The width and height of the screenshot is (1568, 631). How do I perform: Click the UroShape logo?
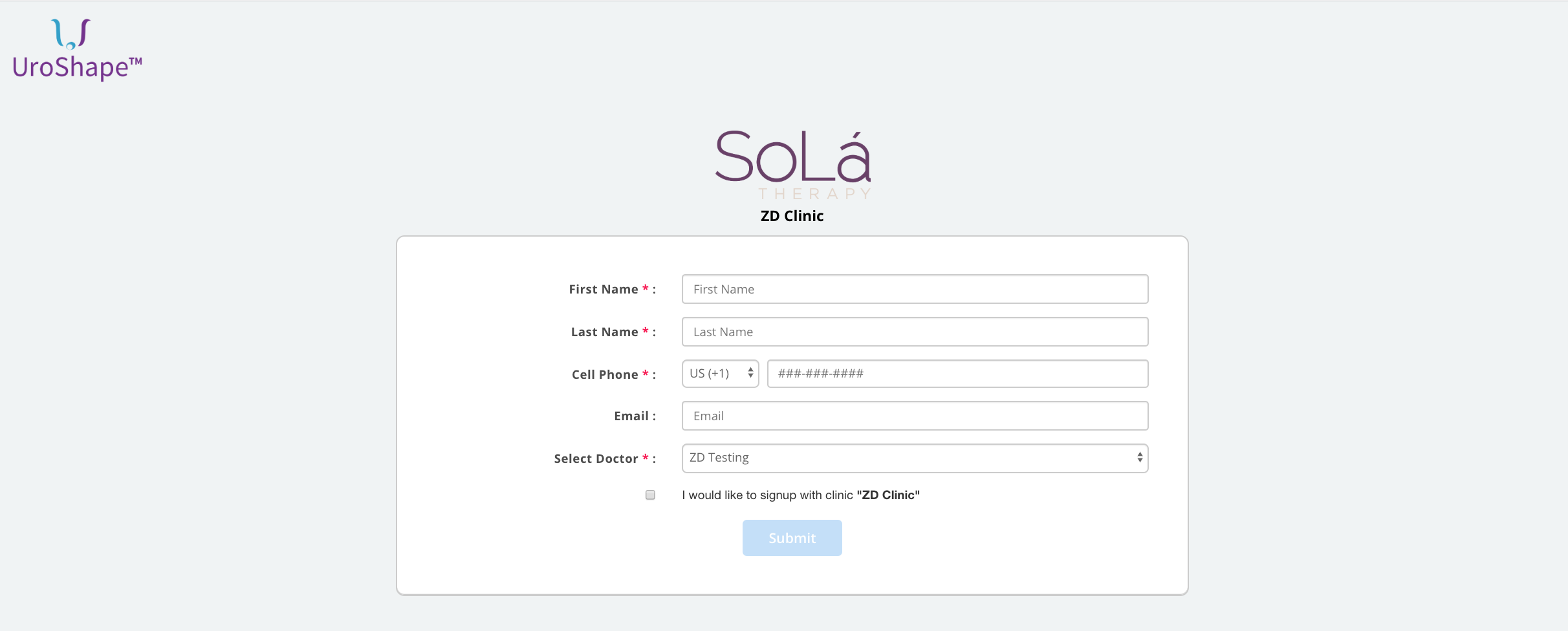click(x=77, y=50)
